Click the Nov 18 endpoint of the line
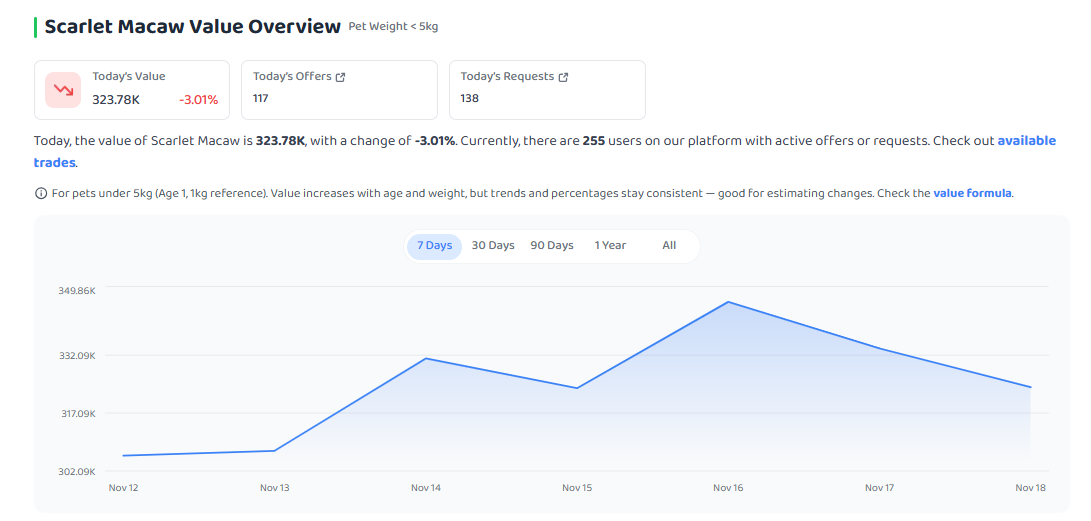This screenshot has height=521, width=1091. tap(1030, 387)
